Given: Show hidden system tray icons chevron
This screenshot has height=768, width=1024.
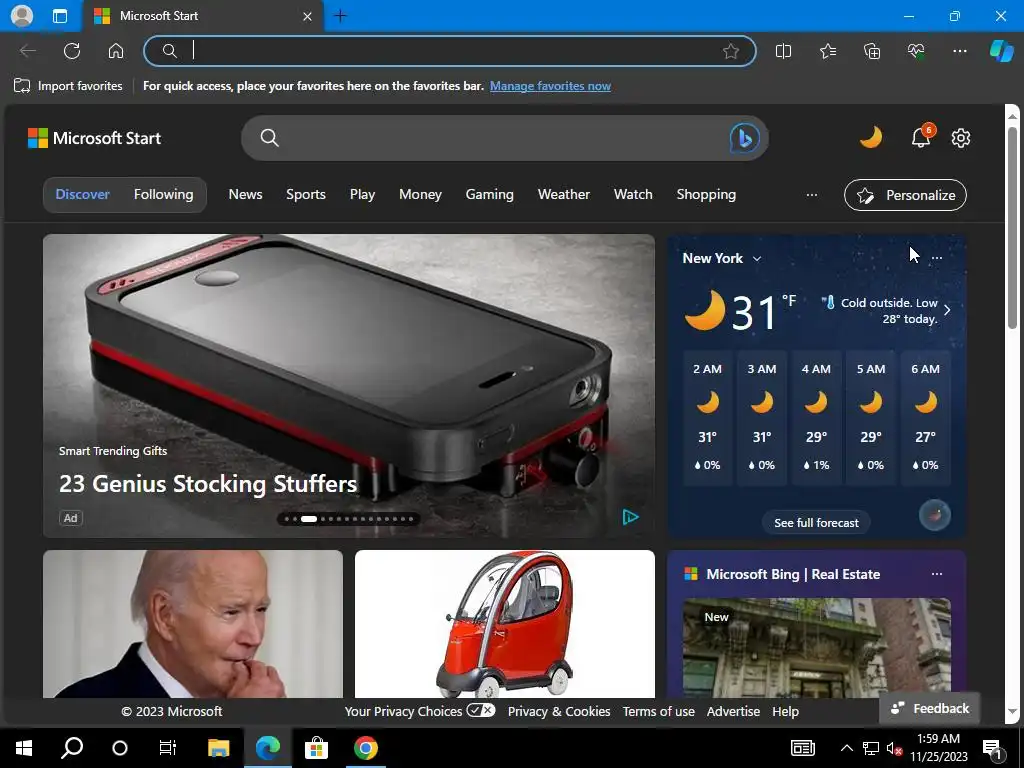Looking at the screenshot, I should click(846, 748).
